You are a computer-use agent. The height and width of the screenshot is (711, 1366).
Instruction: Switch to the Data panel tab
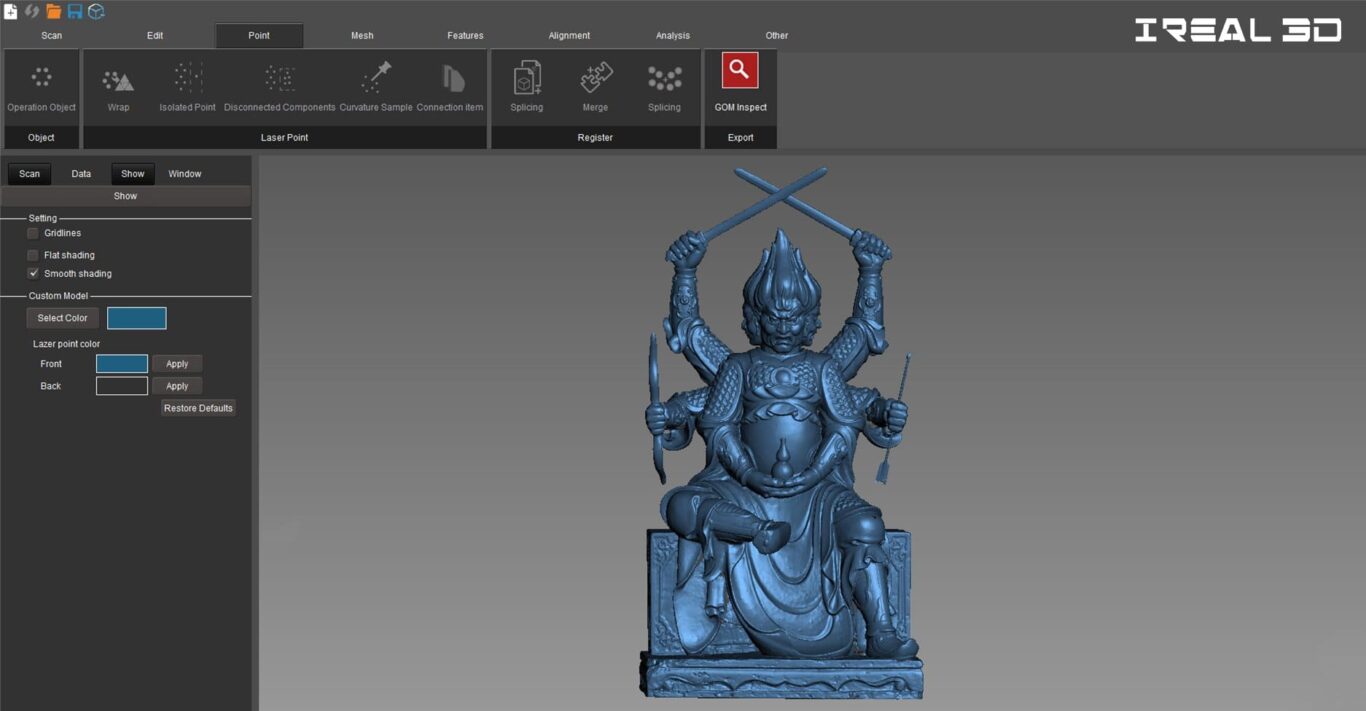81,174
